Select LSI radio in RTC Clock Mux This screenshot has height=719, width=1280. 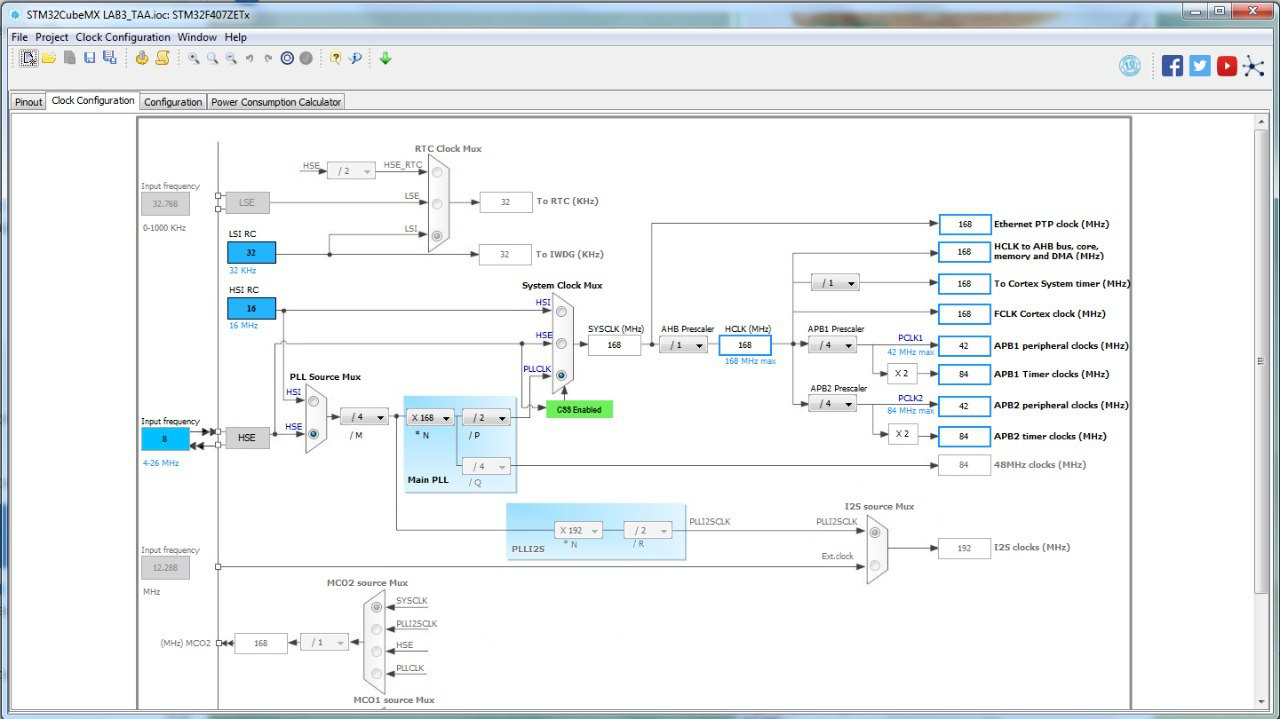point(437,237)
